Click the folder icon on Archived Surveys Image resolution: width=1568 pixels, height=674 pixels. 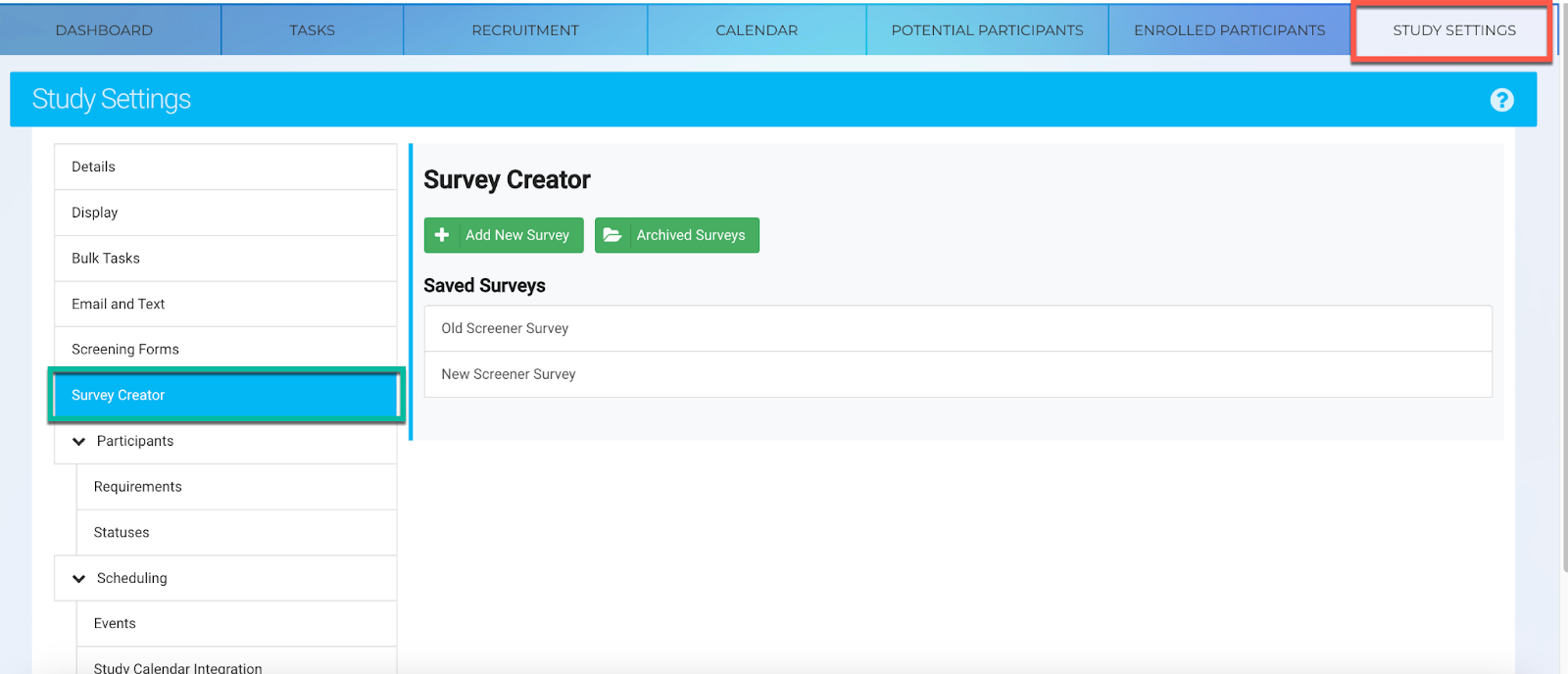point(612,235)
